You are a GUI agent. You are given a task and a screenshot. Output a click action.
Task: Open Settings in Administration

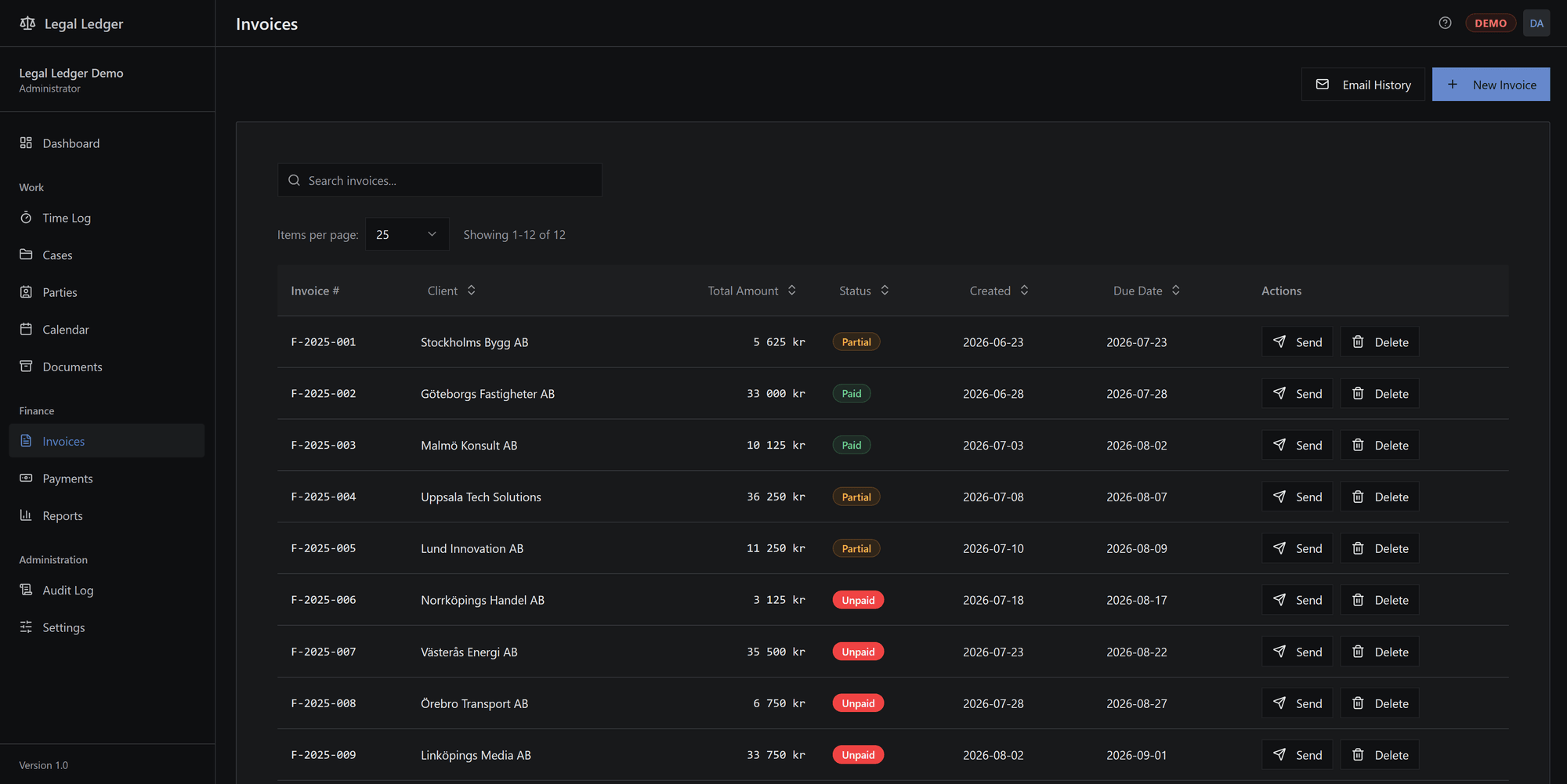(107, 627)
